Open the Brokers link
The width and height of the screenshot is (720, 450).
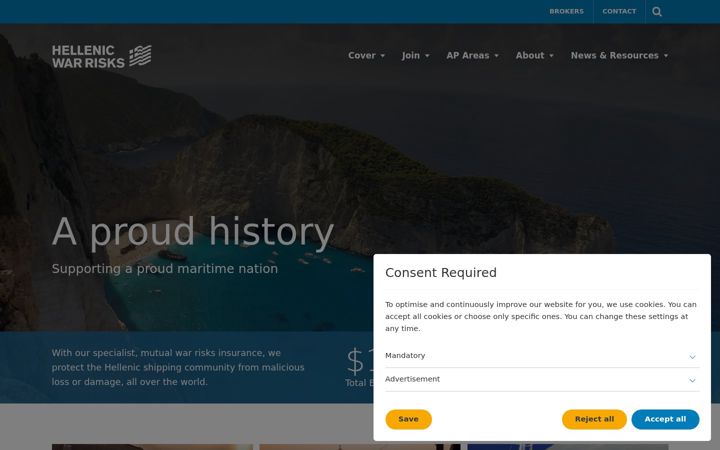click(566, 11)
